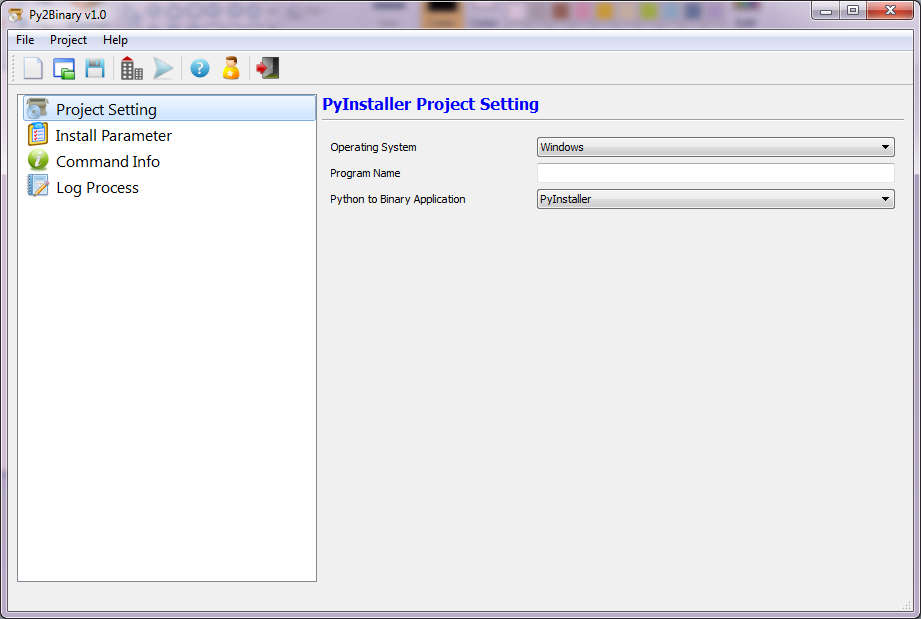Screen dimensions: 921x619
Task: Open the File menu
Action: click(x=25, y=40)
